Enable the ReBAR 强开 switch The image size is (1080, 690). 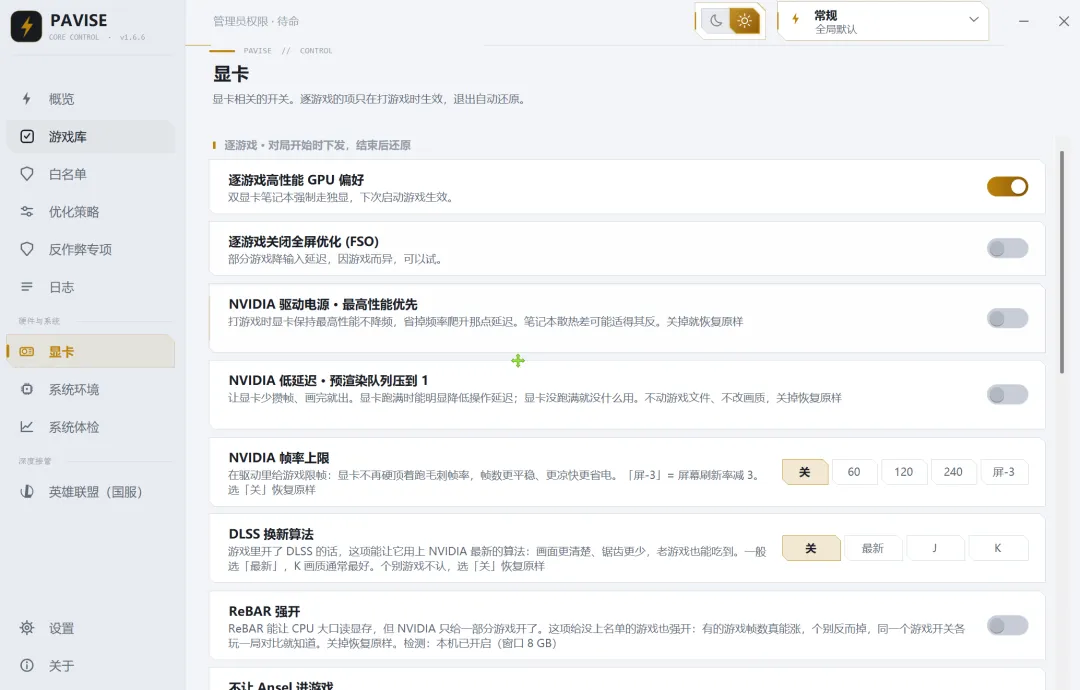[1007, 625]
